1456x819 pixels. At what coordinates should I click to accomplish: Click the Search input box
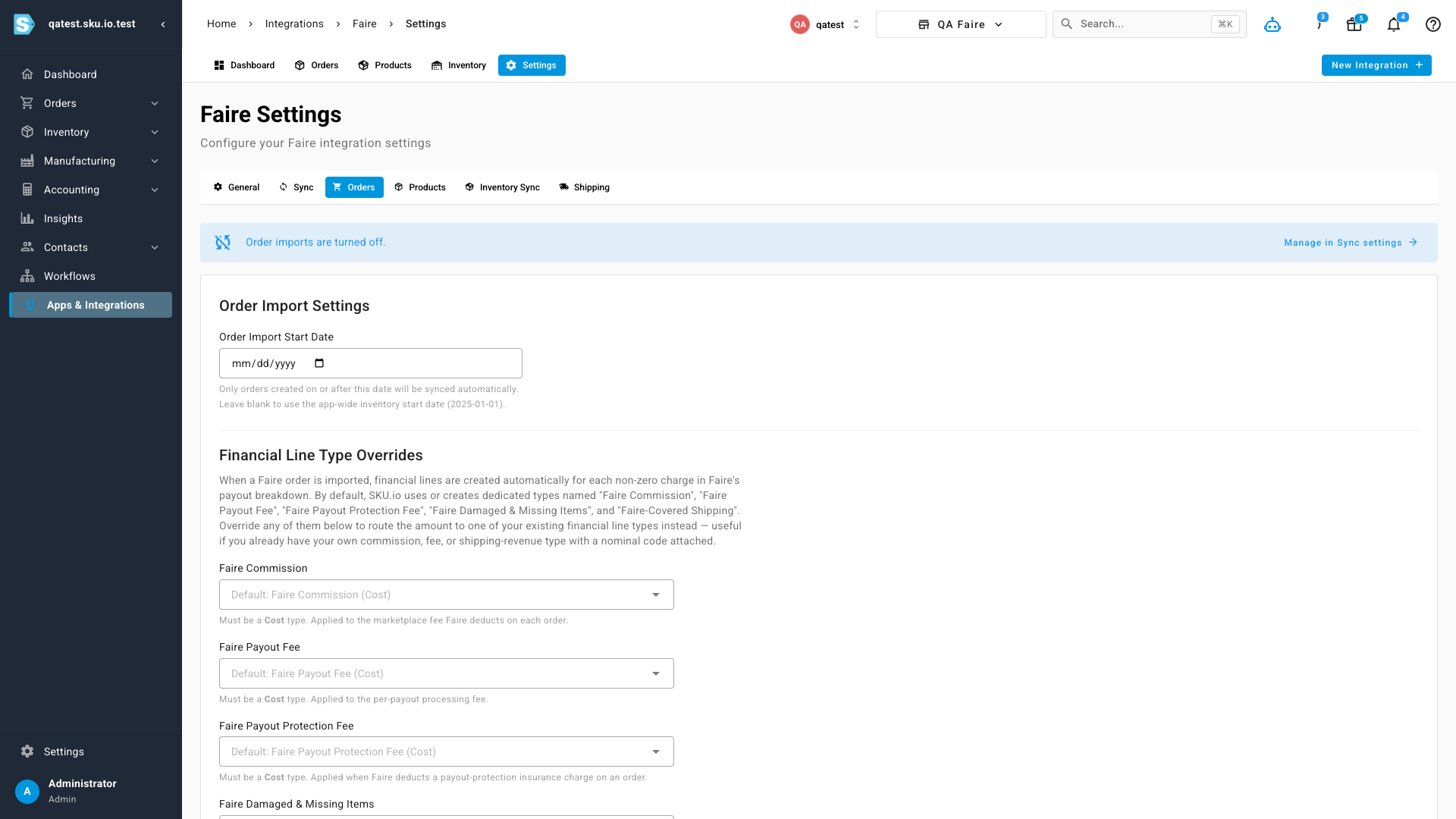pyautogui.click(x=1150, y=24)
